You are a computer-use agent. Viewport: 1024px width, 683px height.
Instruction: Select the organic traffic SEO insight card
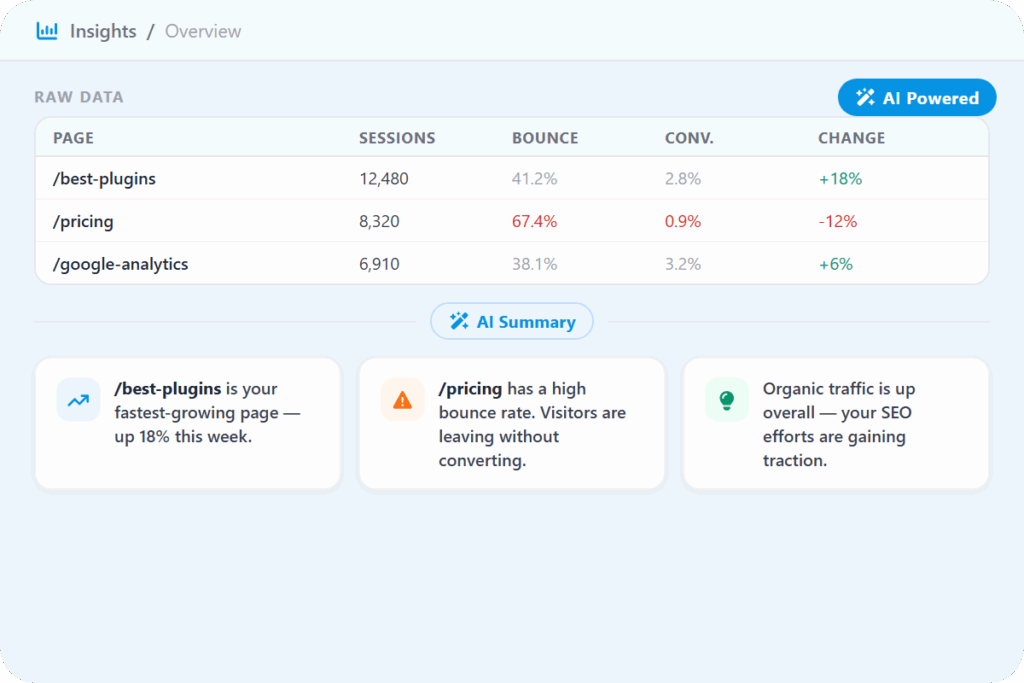(x=835, y=424)
